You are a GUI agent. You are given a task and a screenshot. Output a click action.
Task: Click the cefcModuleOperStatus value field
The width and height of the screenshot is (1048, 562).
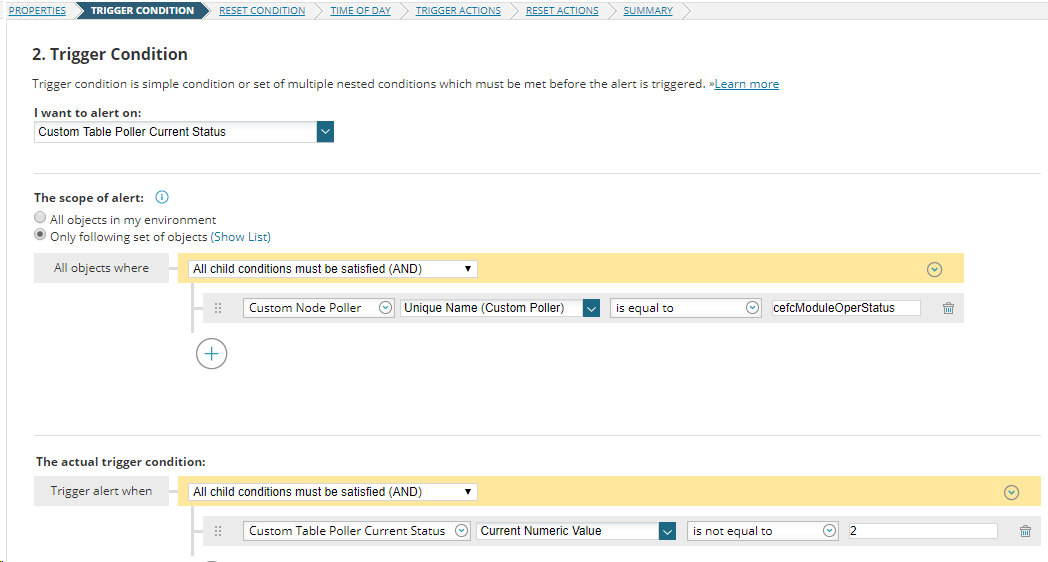click(845, 308)
